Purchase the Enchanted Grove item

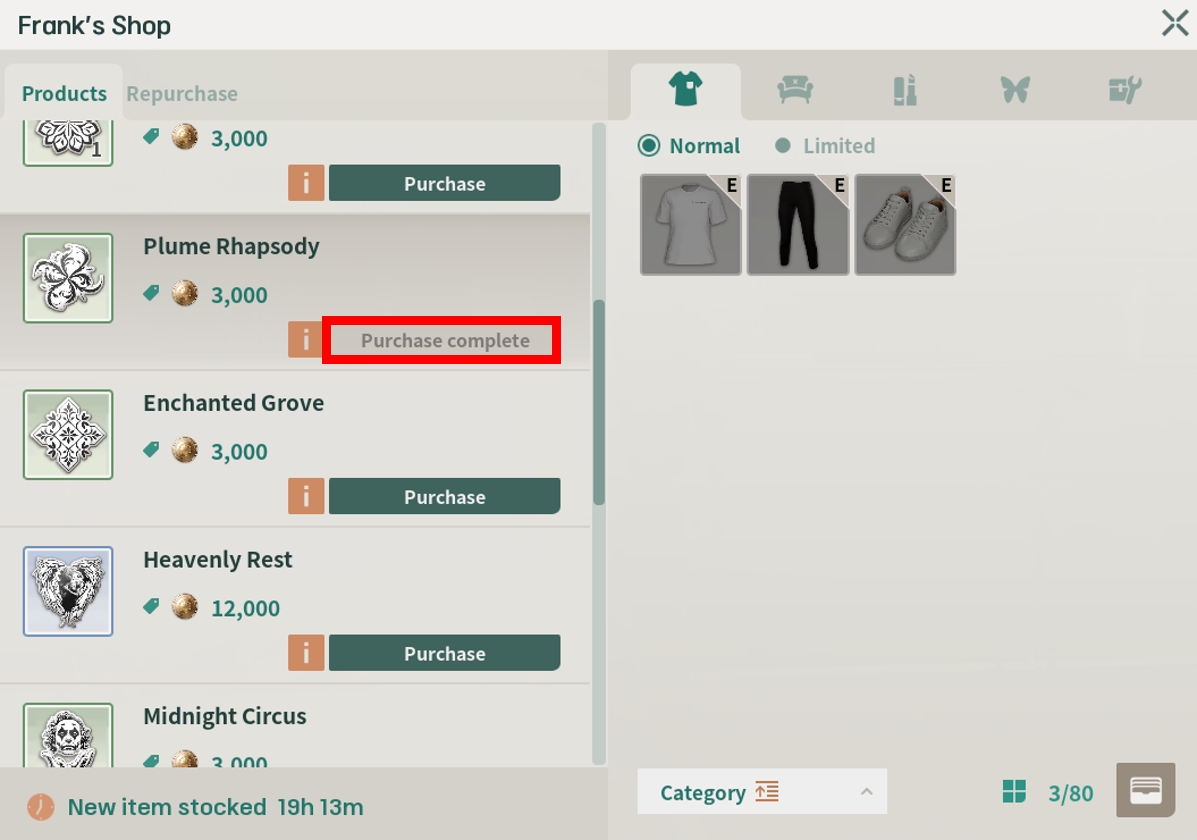[x=444, y=497]
